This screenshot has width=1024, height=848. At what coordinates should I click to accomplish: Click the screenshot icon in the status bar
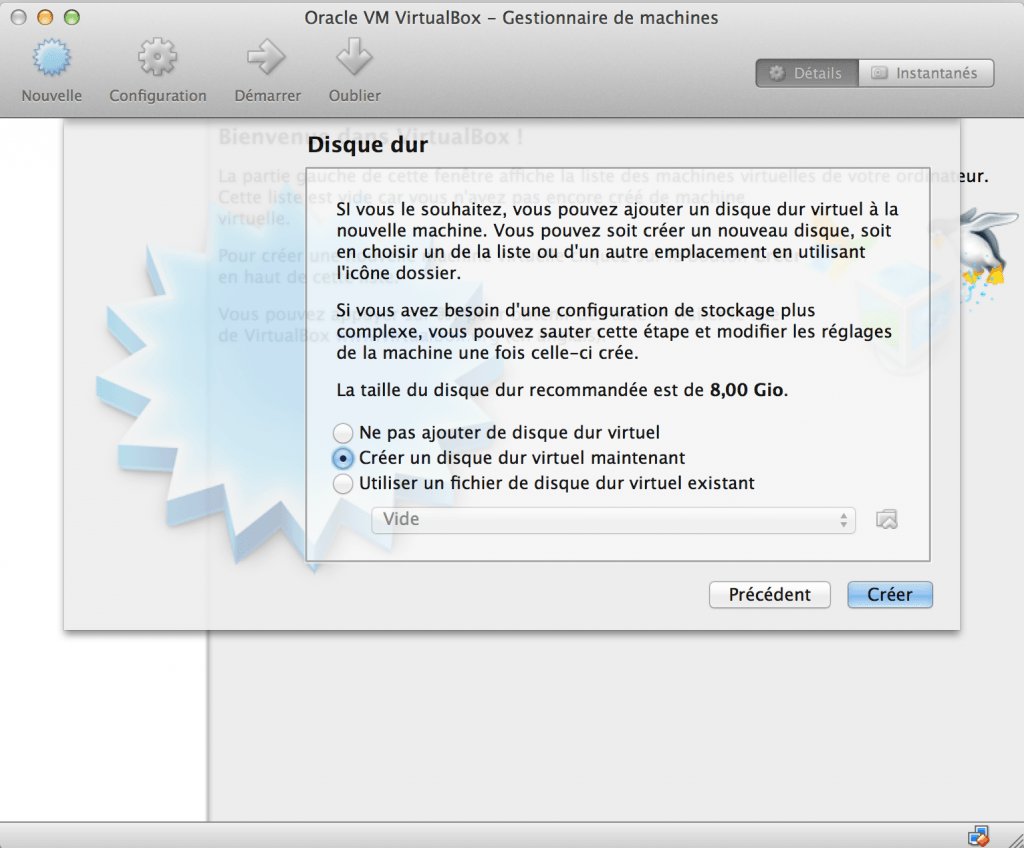(979, 834)
